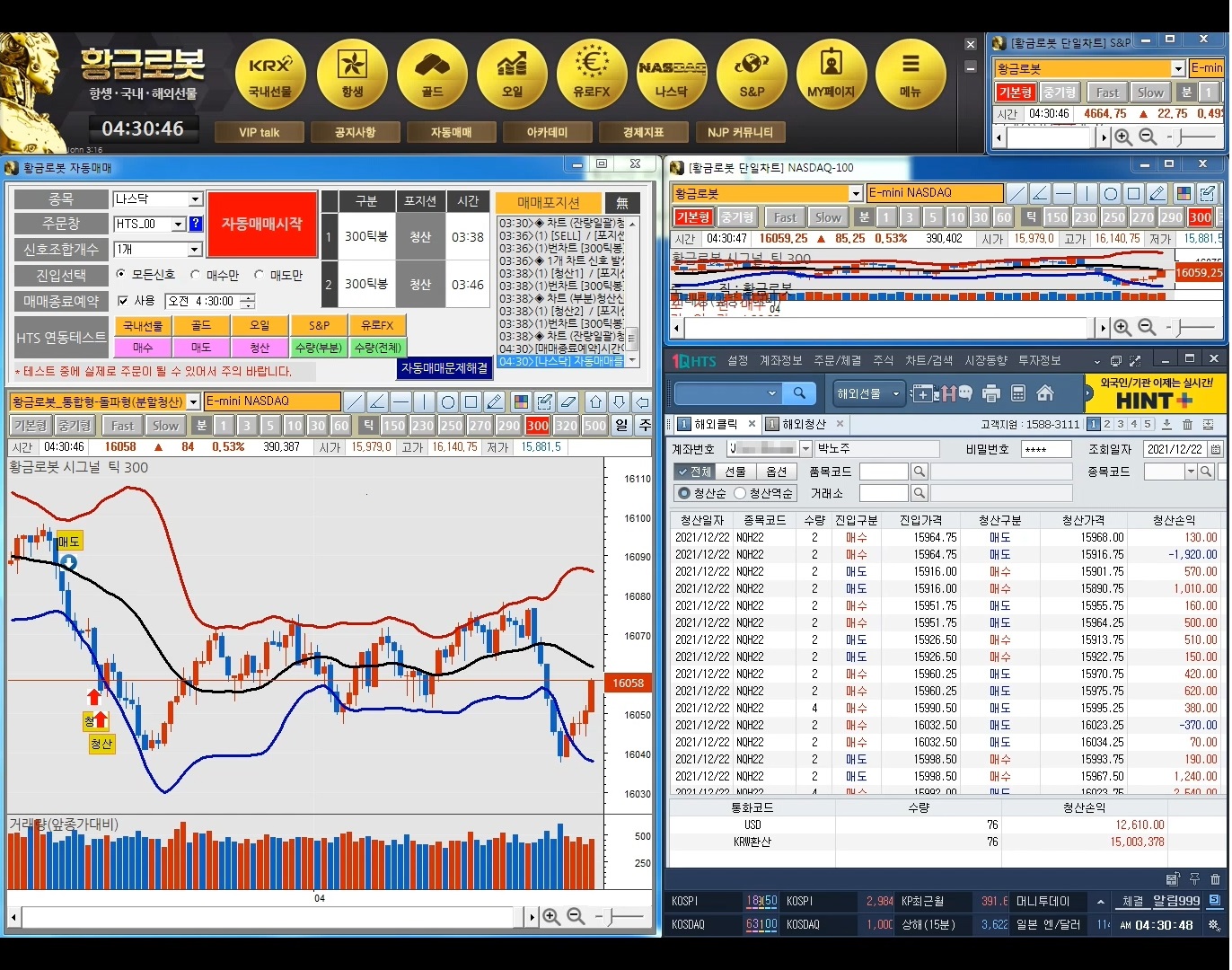Click calculator icon in 1QHTS toolbar
Image resolution: width=1232 pixels, height=970 pixels.
tap(1018, 392)
